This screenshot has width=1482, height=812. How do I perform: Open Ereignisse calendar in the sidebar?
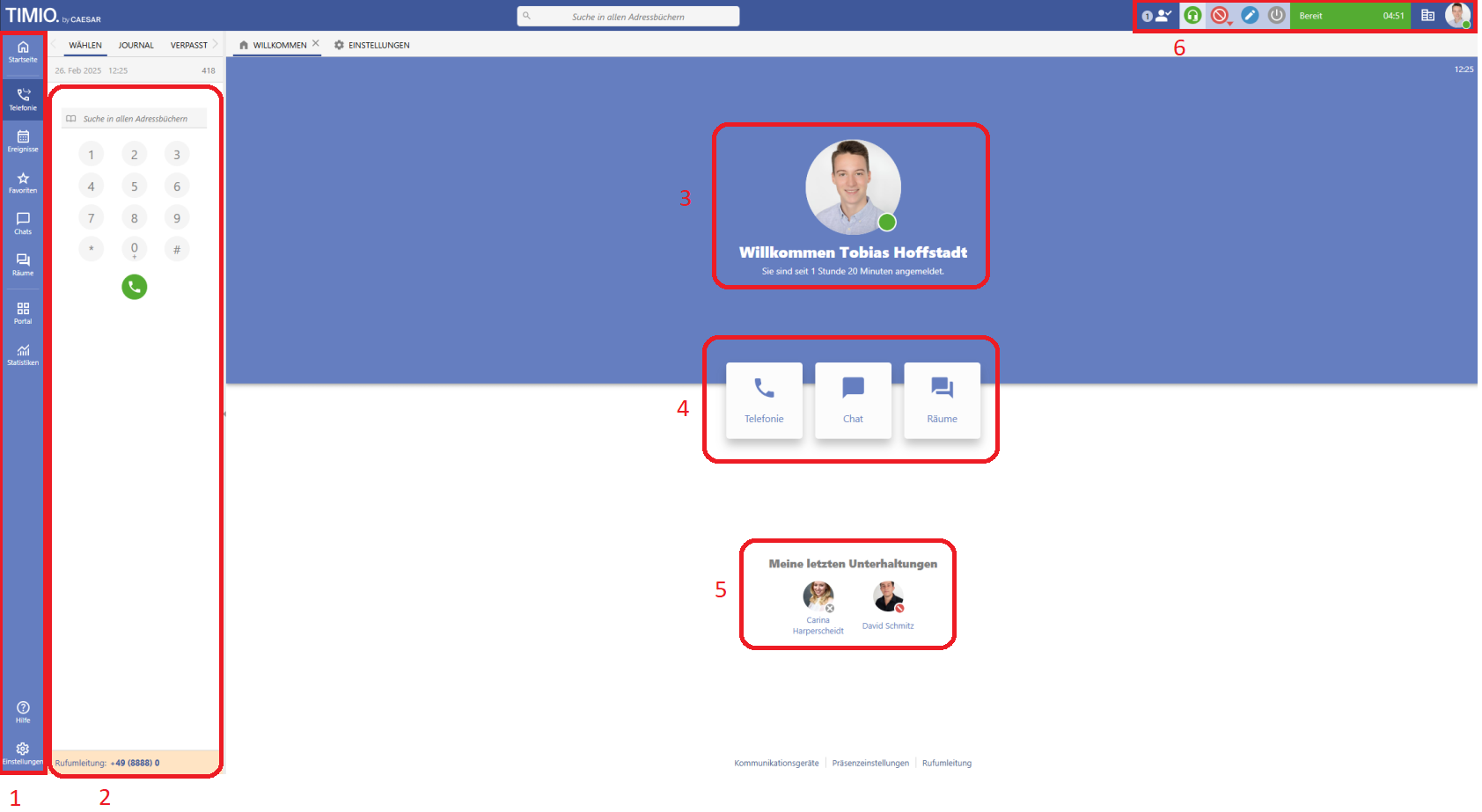click(x=23, y=141)
